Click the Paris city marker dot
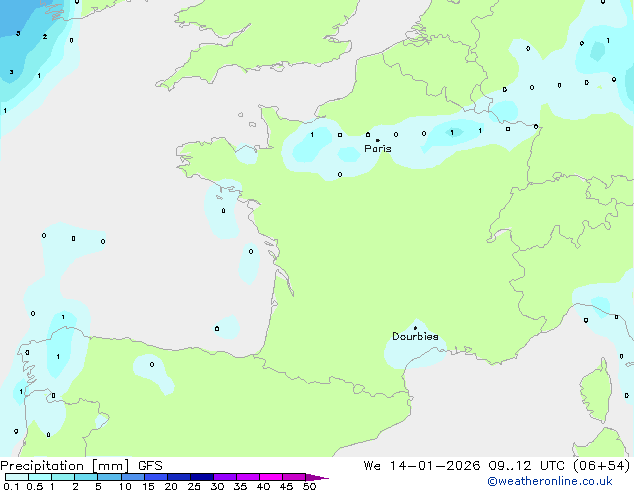 click(377, 141)
